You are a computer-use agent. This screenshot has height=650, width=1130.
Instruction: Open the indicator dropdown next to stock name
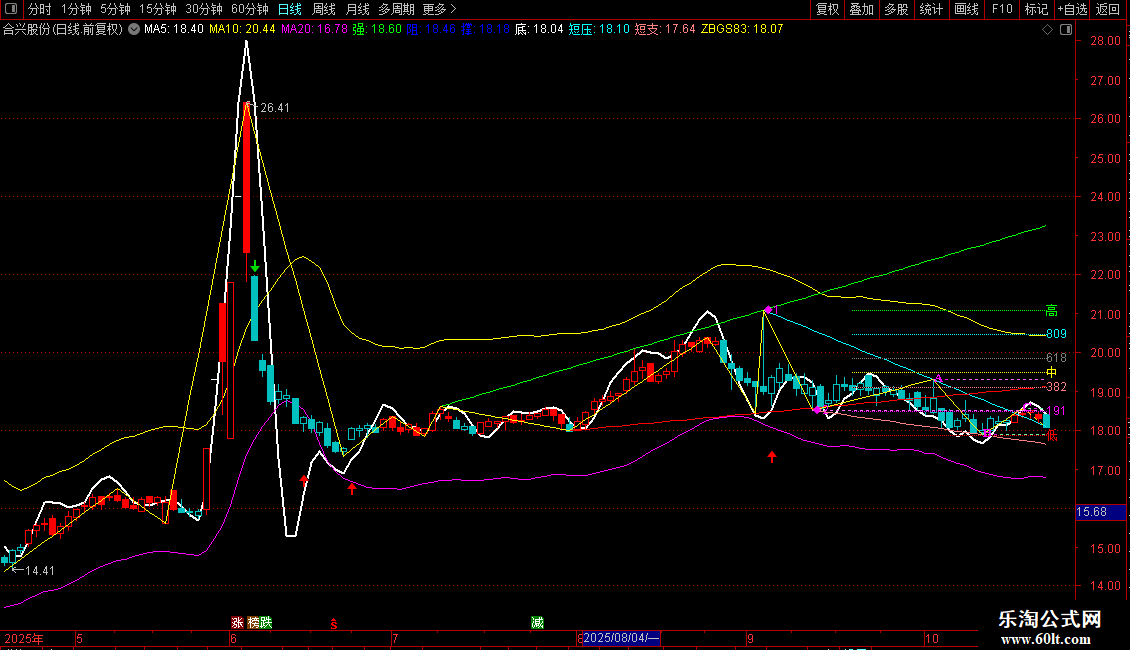134,30
